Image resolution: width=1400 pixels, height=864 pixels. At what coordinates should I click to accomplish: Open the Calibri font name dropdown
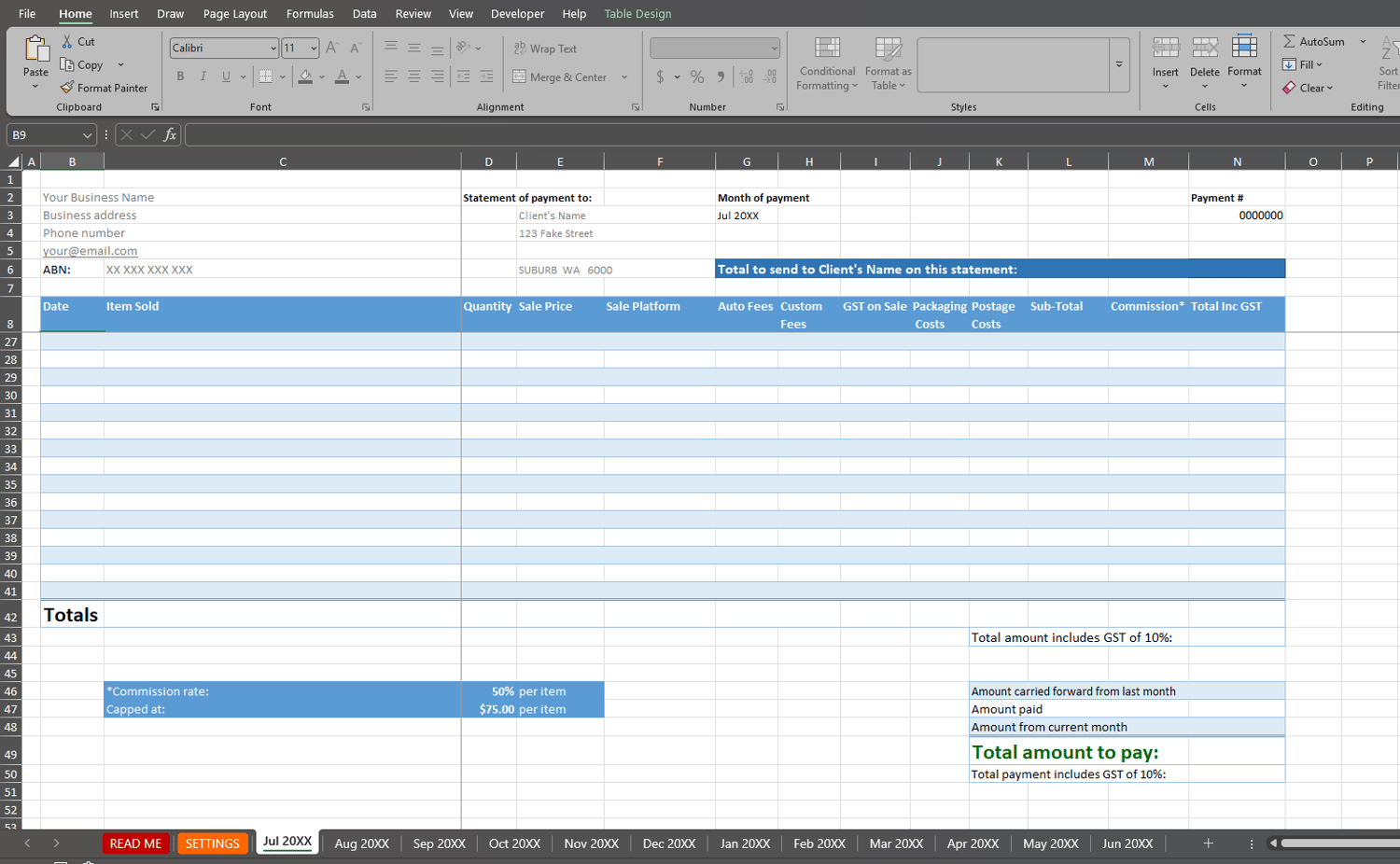click(x=273, y=49)
